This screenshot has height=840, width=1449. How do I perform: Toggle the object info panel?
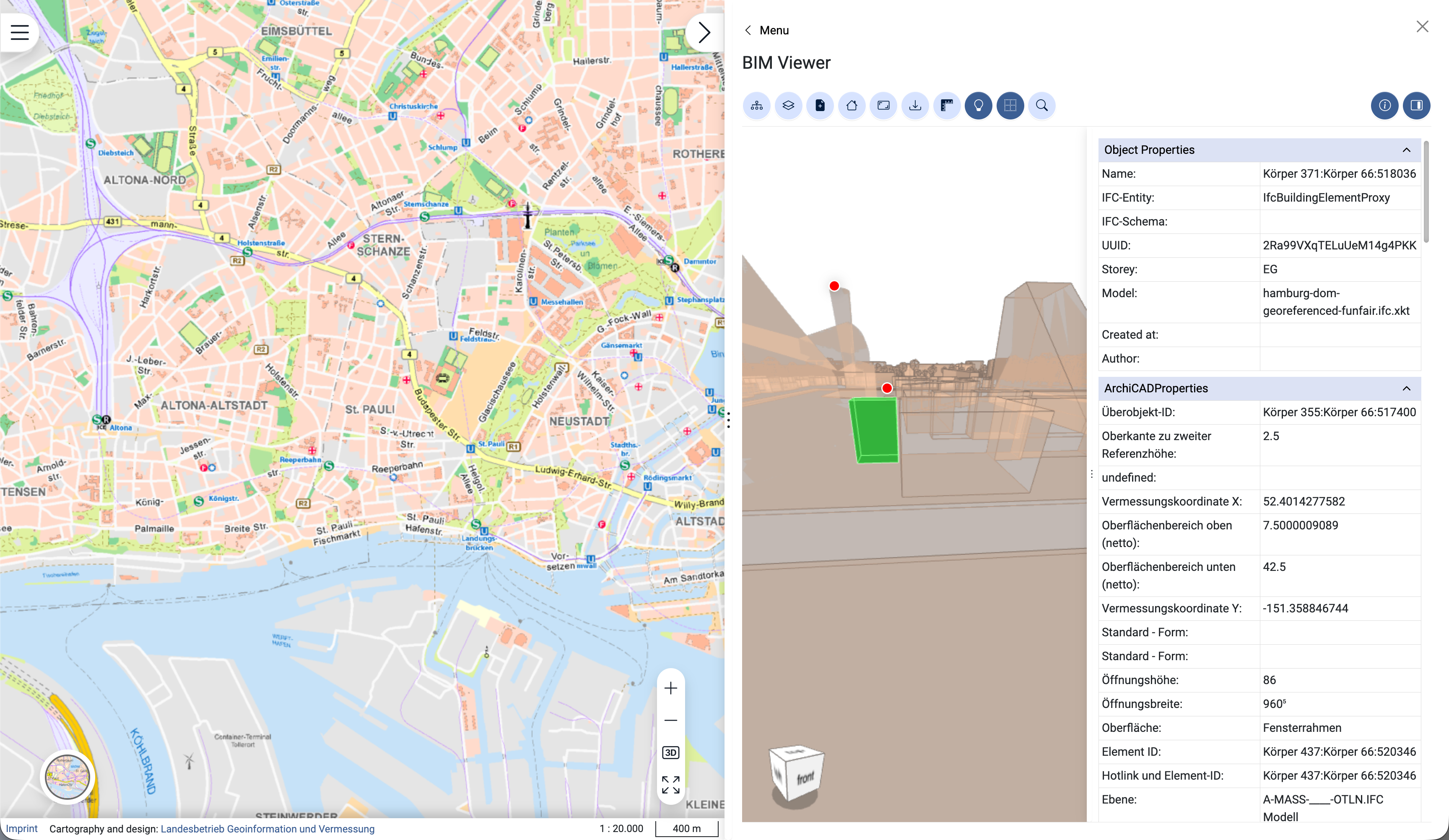pyautogui.click(x=1384, y=106)
